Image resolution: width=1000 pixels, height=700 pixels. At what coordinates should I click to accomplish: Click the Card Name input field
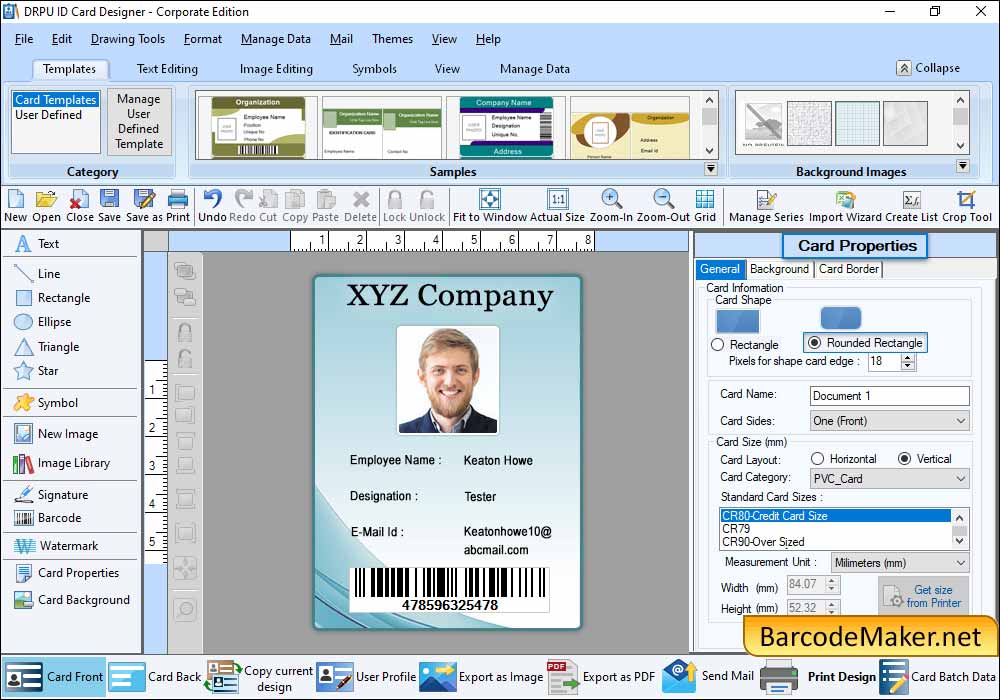point(889,396)
